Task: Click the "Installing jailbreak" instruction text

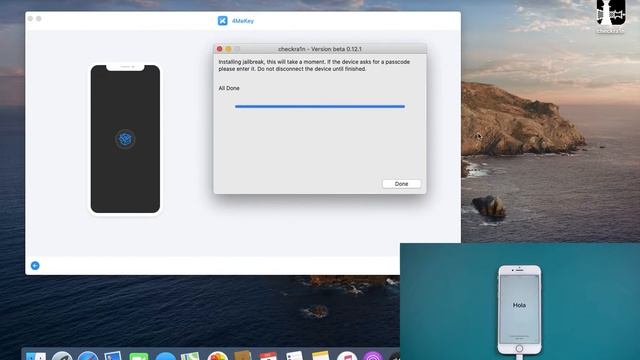Action: coord(314,65)
